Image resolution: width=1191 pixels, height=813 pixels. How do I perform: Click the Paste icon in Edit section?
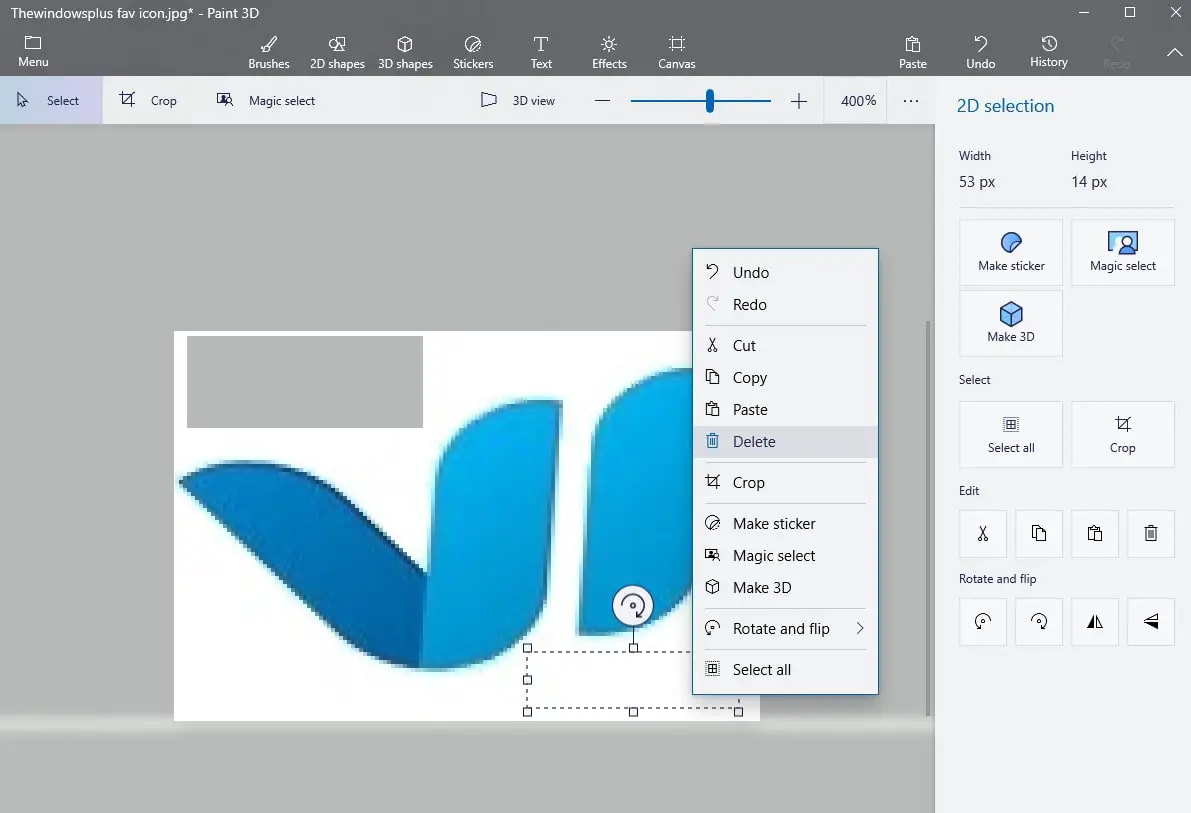[x=1095, y=534]
